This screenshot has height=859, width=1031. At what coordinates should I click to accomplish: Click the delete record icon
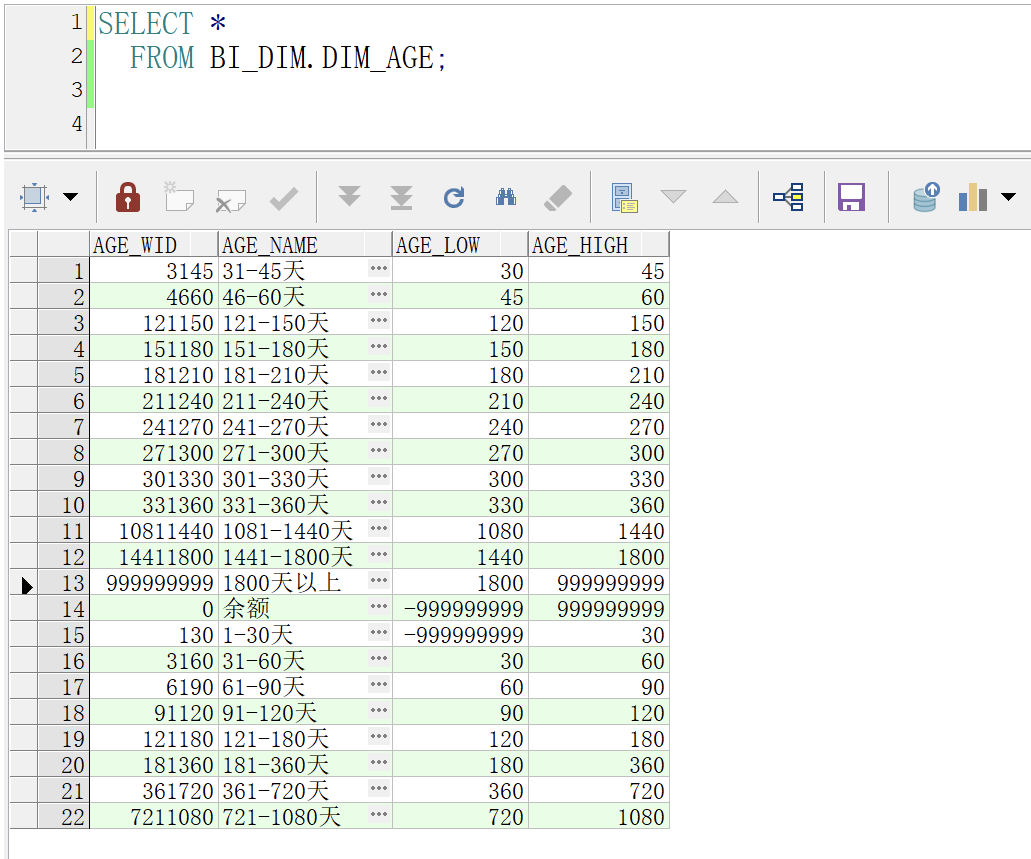[231, 199]
